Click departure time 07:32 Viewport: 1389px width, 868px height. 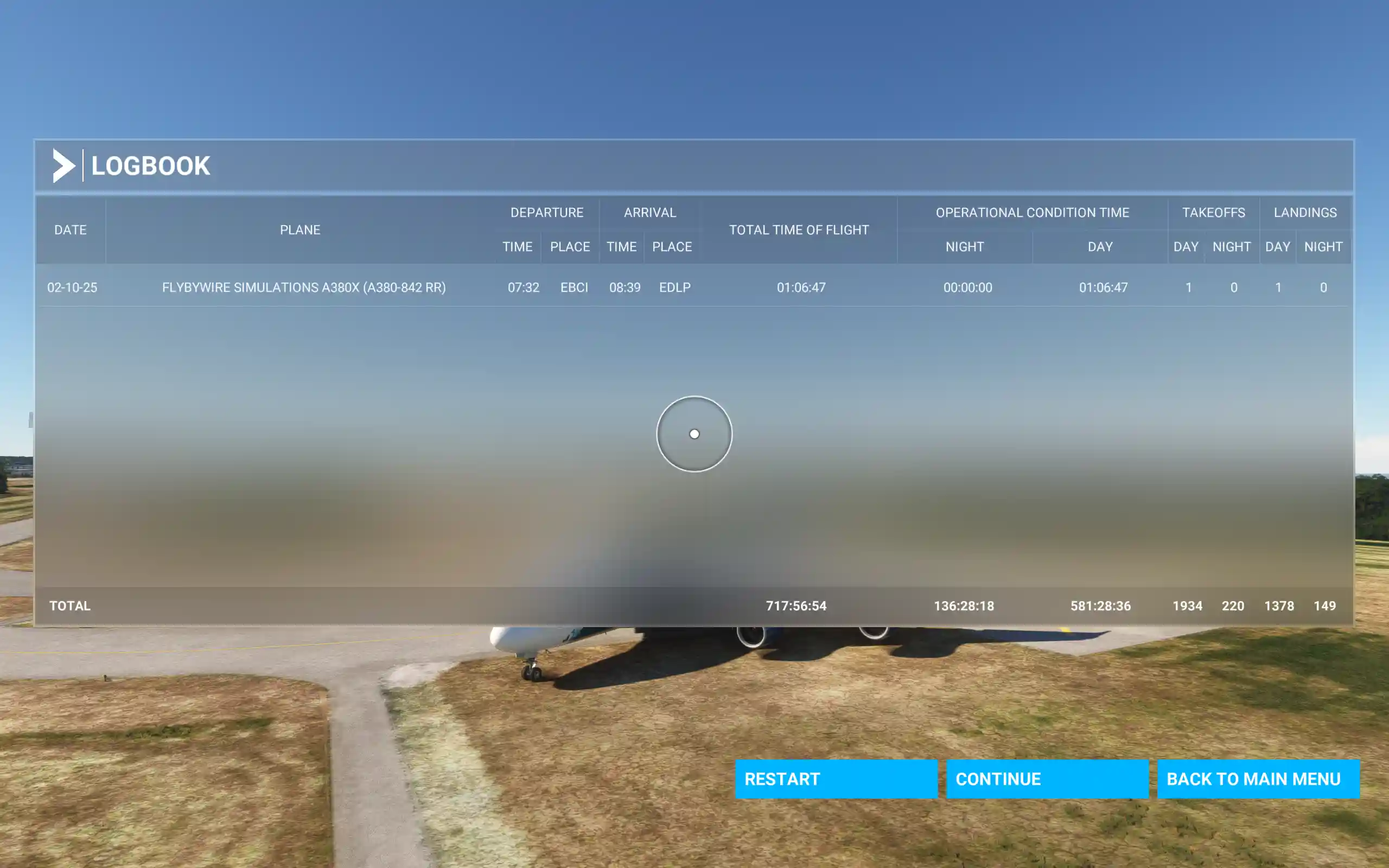(x=524, y=287)
